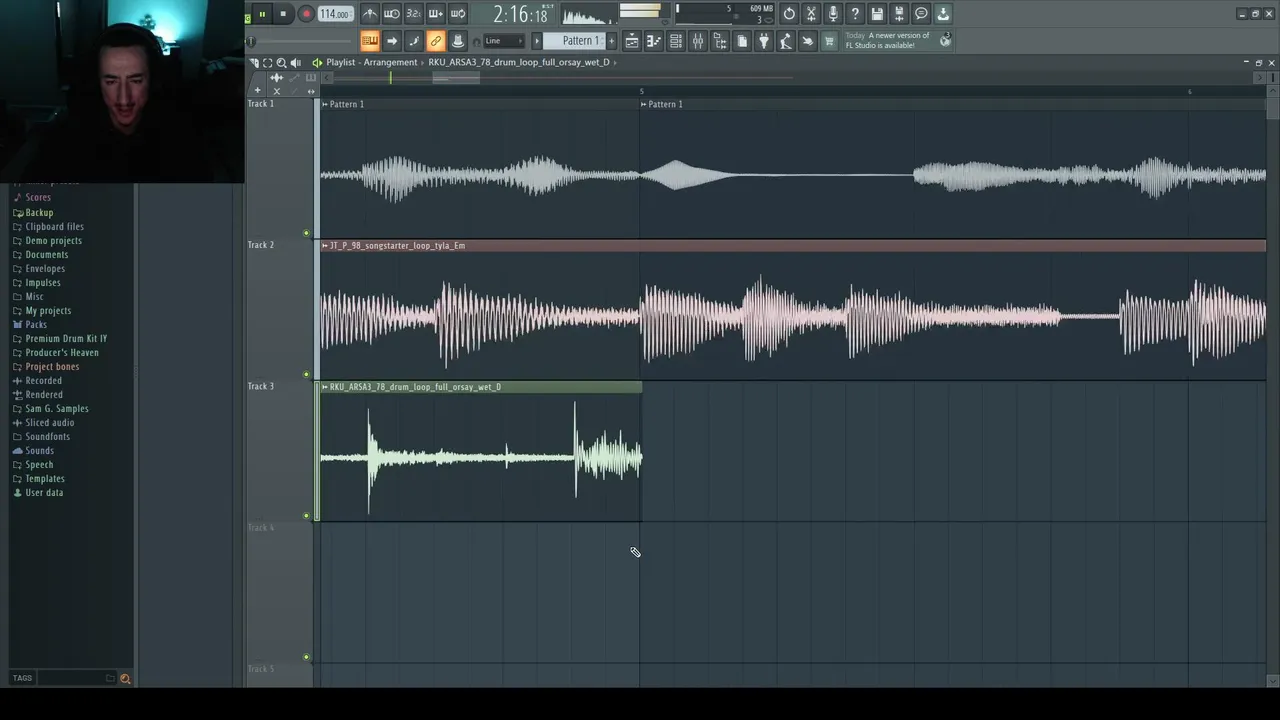Open the menu of the second Pattern 1 clip
The width and height of the screenshot is (1280, 720).
644,104
